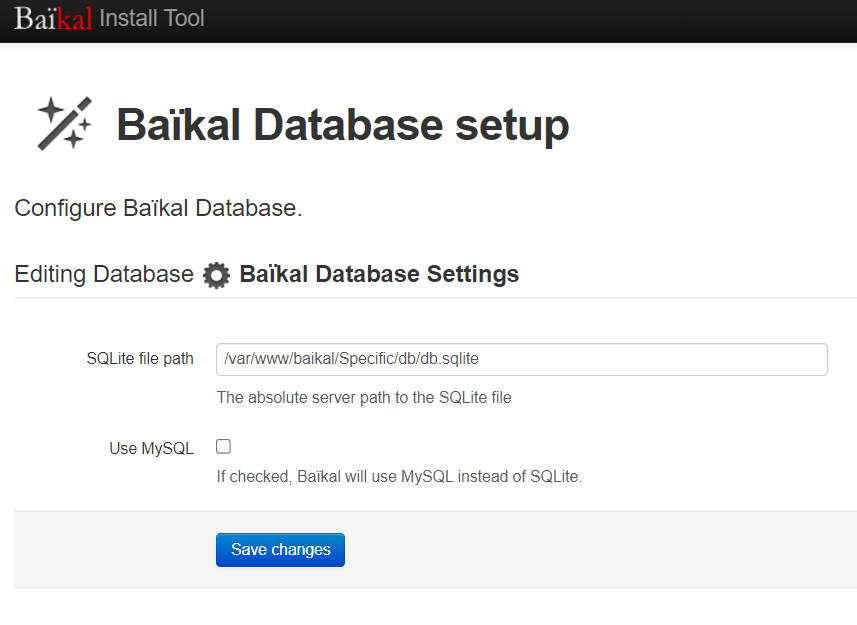Click the gear icon beside Database Settings
The image size is (857, 625).
pos(216,275)
